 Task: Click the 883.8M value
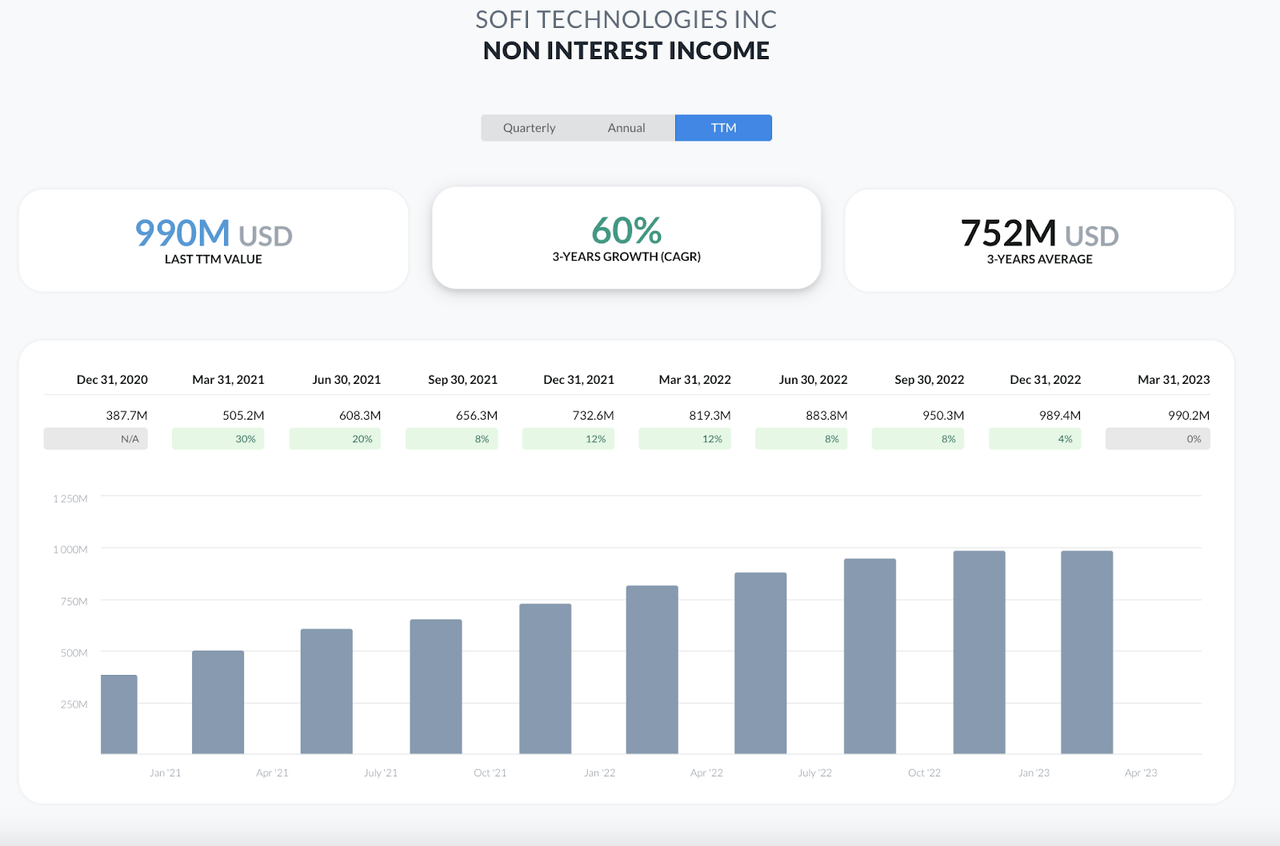click(826, 415)
